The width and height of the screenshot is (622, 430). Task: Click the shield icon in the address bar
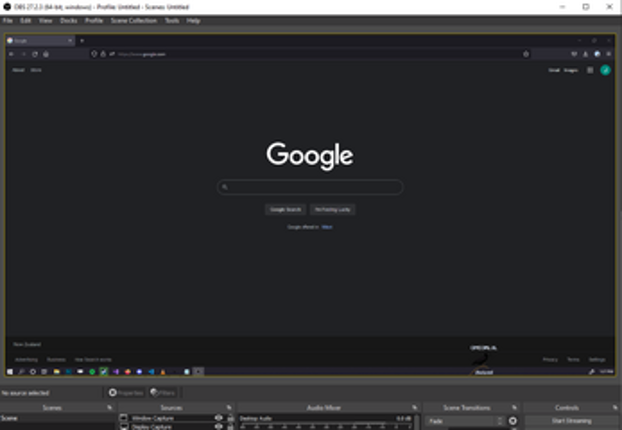coord(94,54)
